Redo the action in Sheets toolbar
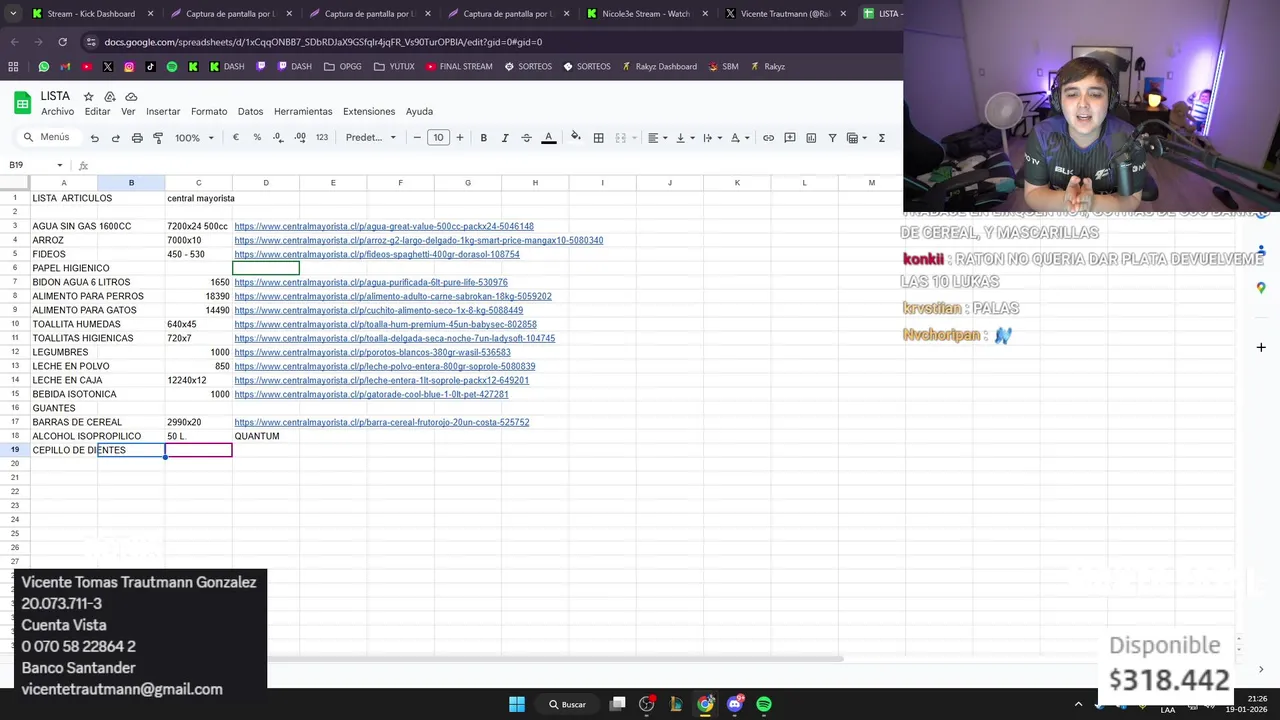 click(x=116, y=138)
